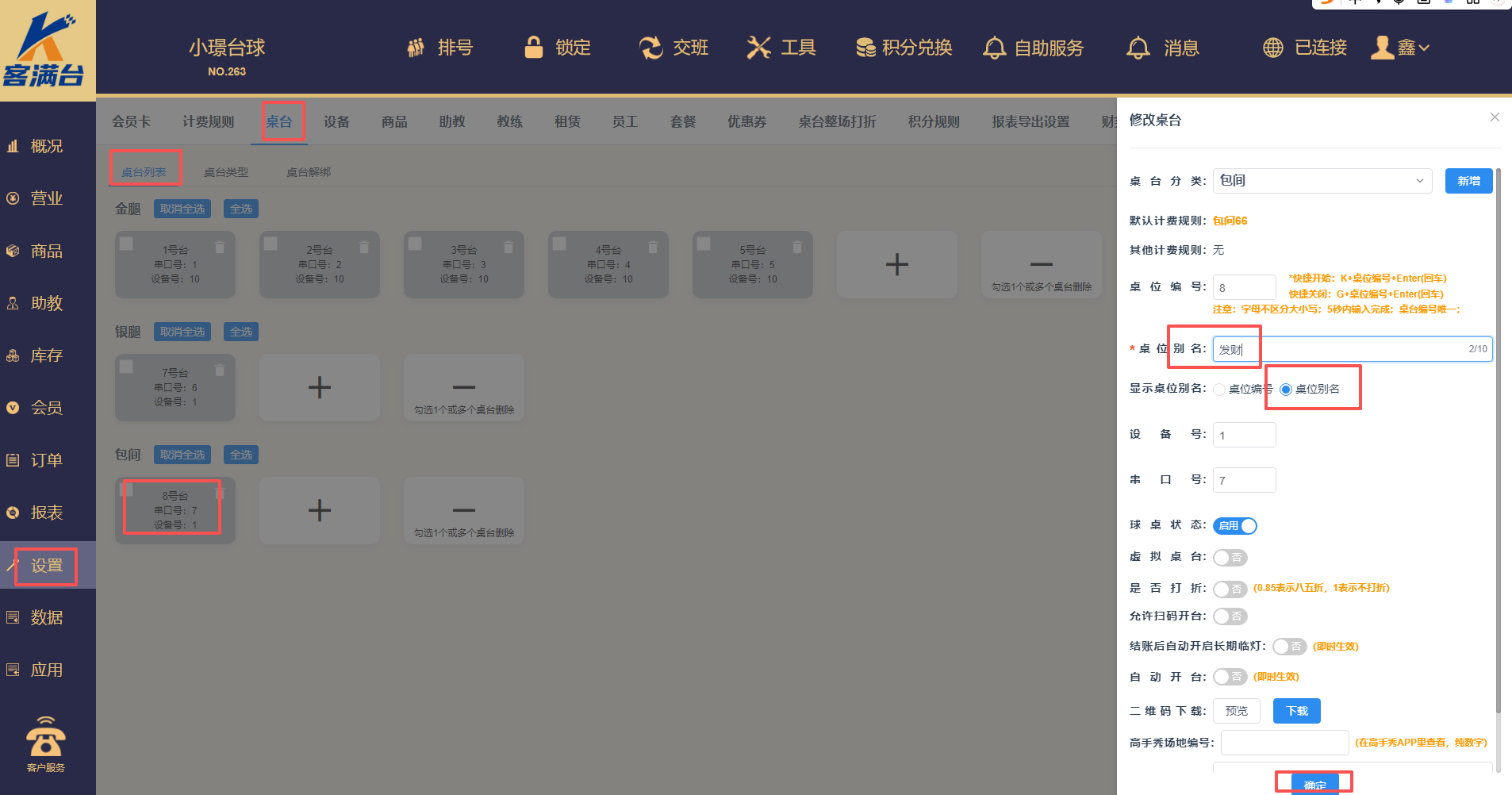Open the 桌台类型 sub-tab

(x=225, y=172)
